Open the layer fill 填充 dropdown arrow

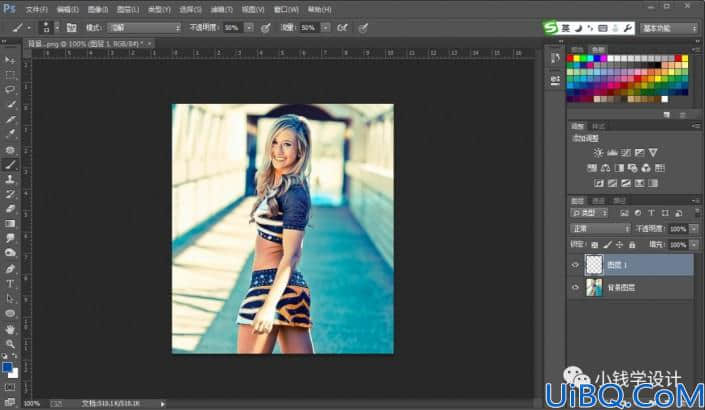[x=694, y=245]
